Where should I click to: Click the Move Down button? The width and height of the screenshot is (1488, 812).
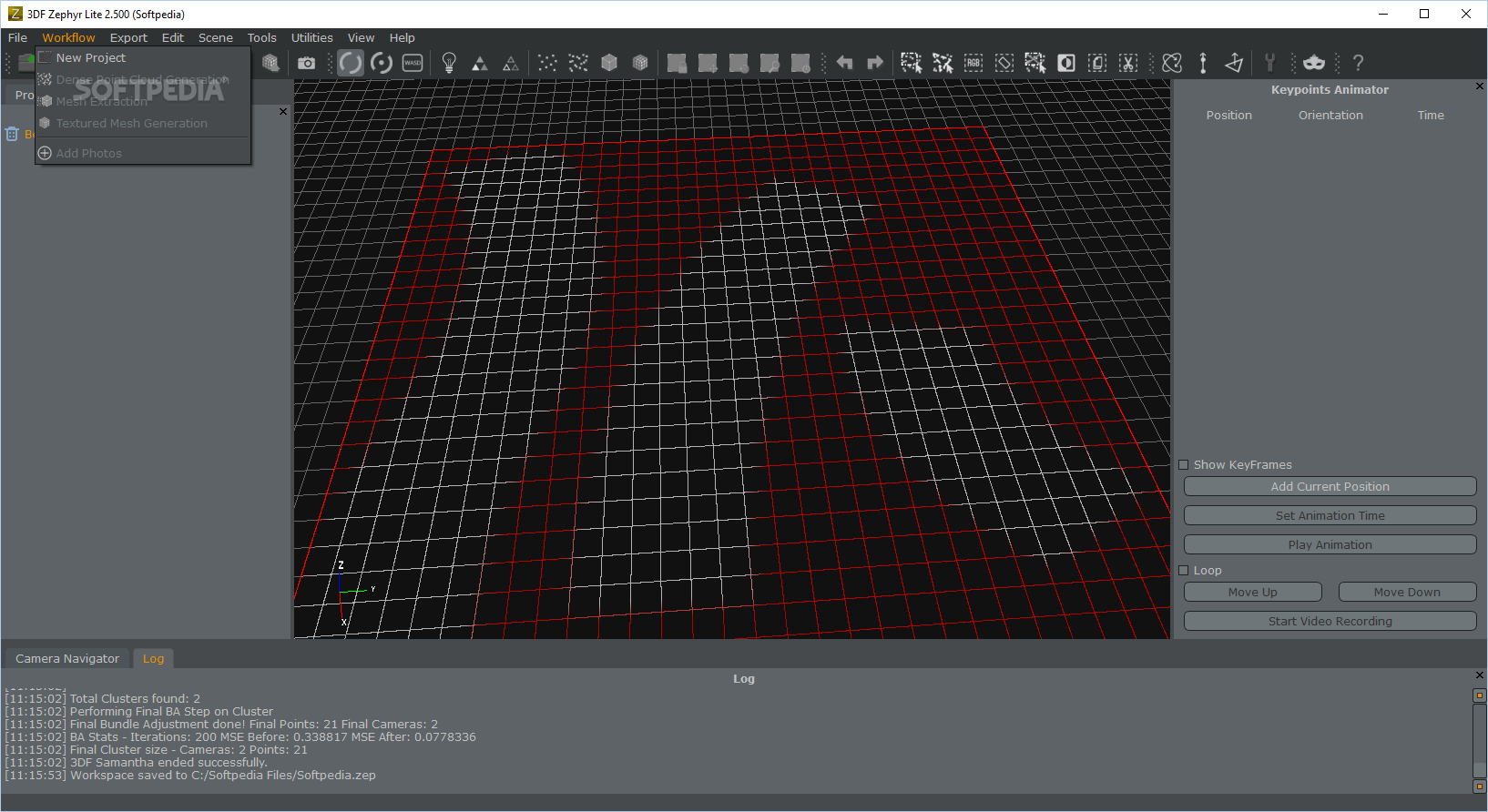click(x=1407, y=593)
